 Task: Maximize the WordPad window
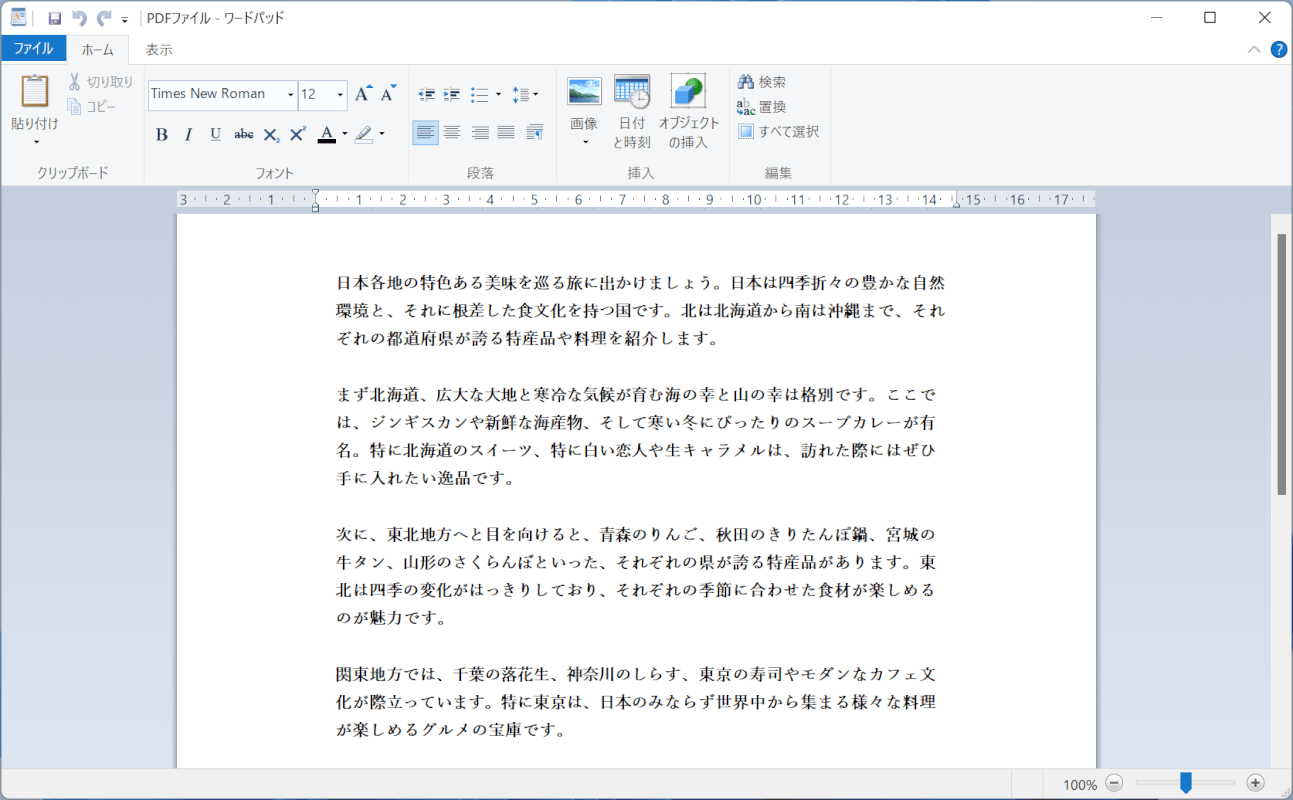tap(1210, 18)
